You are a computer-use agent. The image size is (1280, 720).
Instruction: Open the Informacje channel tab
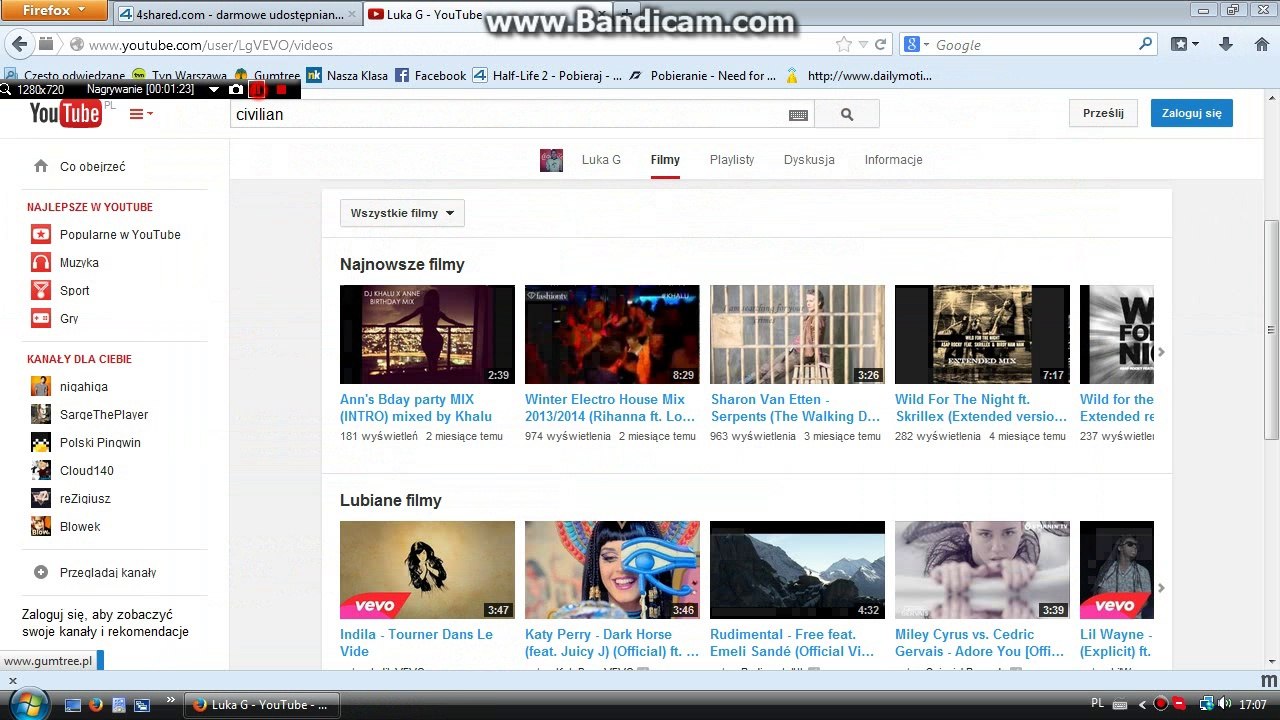893,160
